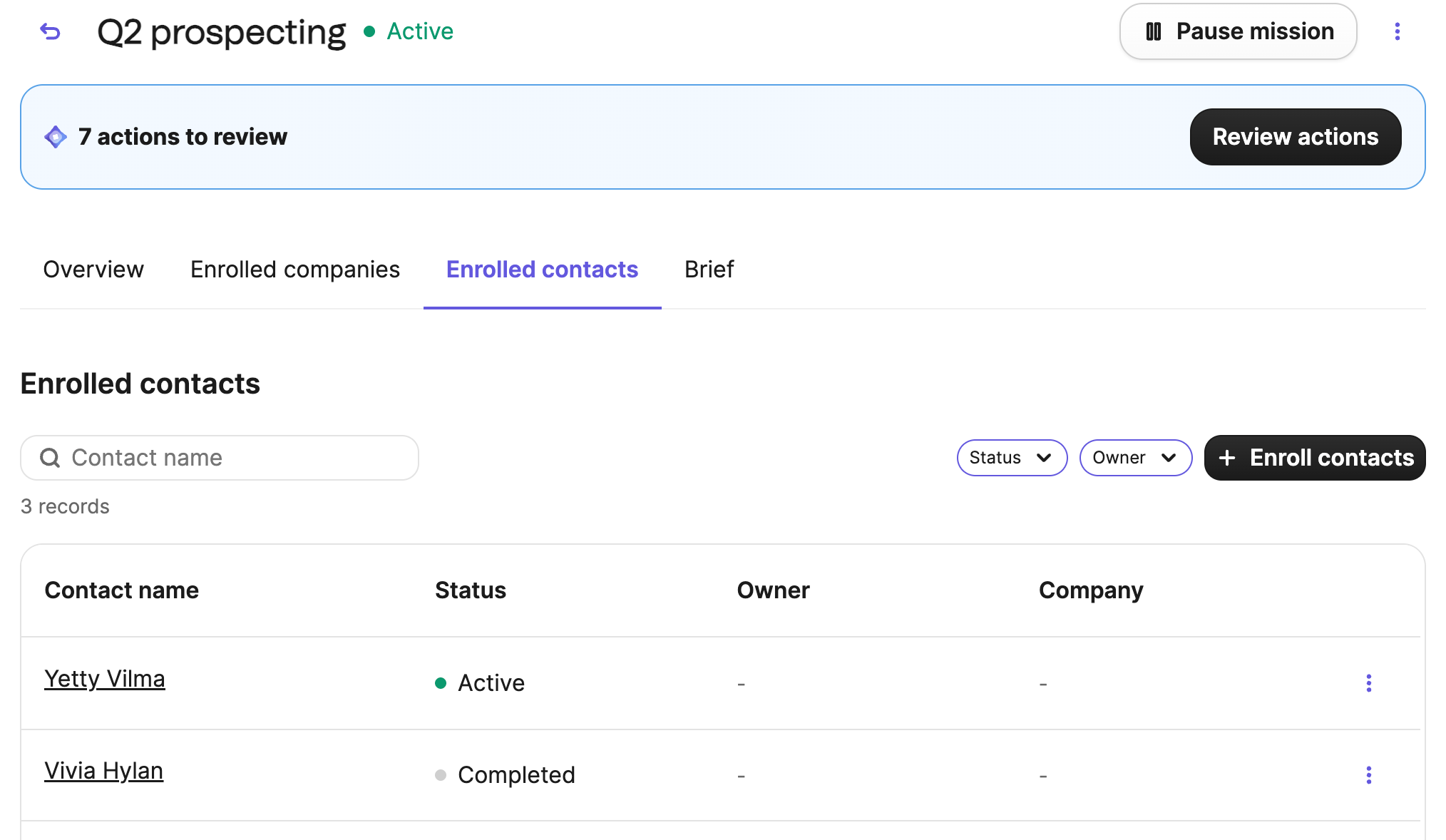Click Completed status of Vivia Hylan
Image resolution: width=1446 pixels, height=840 pixels.
(x=505, y=775)
